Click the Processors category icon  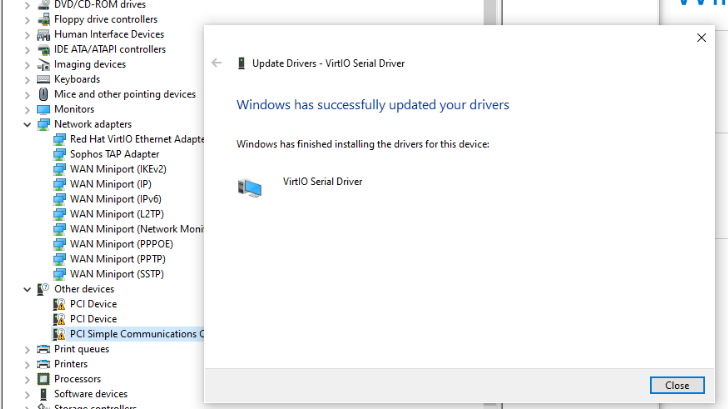click(43, 379)
